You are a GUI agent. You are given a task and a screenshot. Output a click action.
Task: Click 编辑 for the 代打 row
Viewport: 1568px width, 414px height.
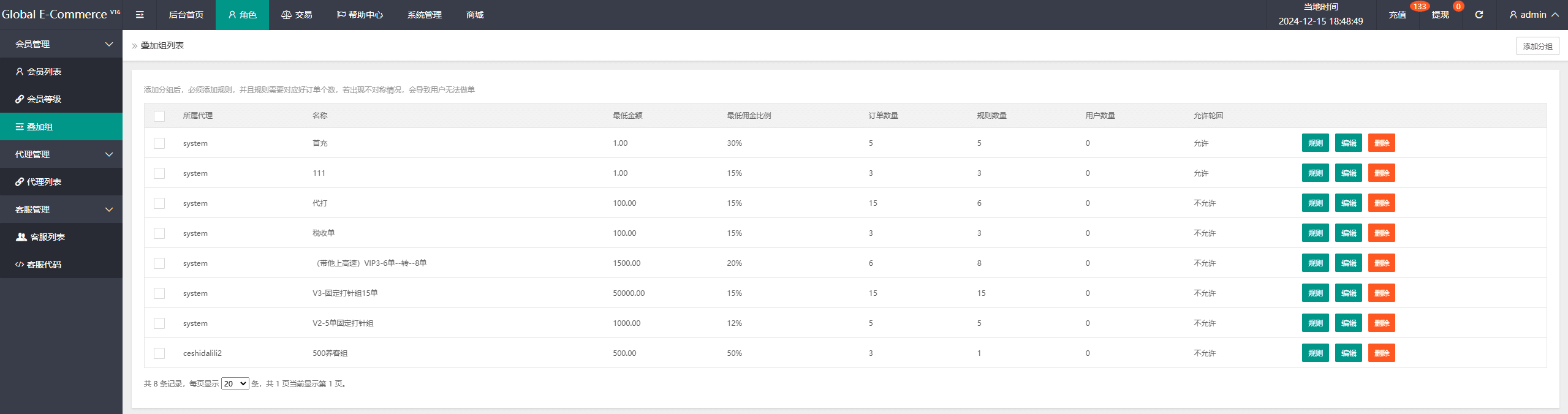pos(1348,203)
